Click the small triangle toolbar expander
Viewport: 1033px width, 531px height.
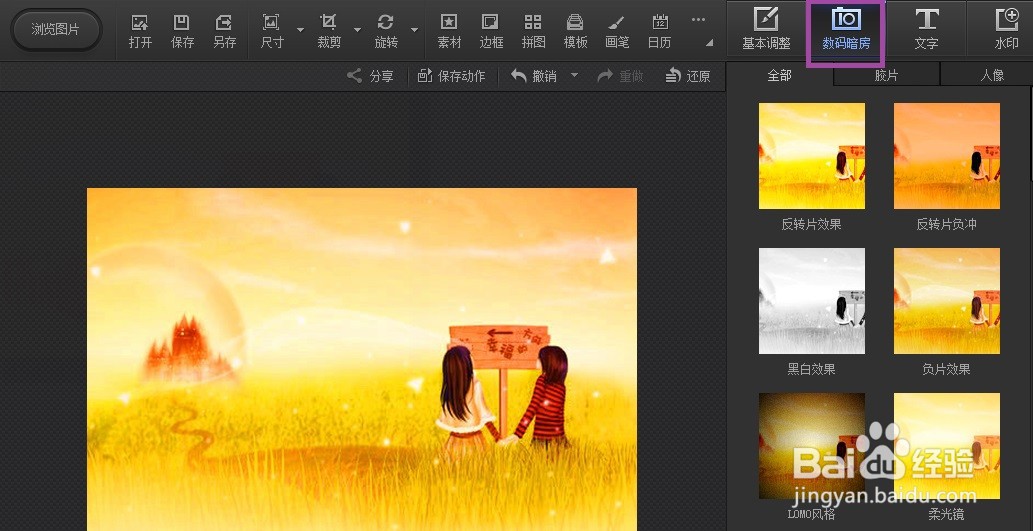click(710, 43)
